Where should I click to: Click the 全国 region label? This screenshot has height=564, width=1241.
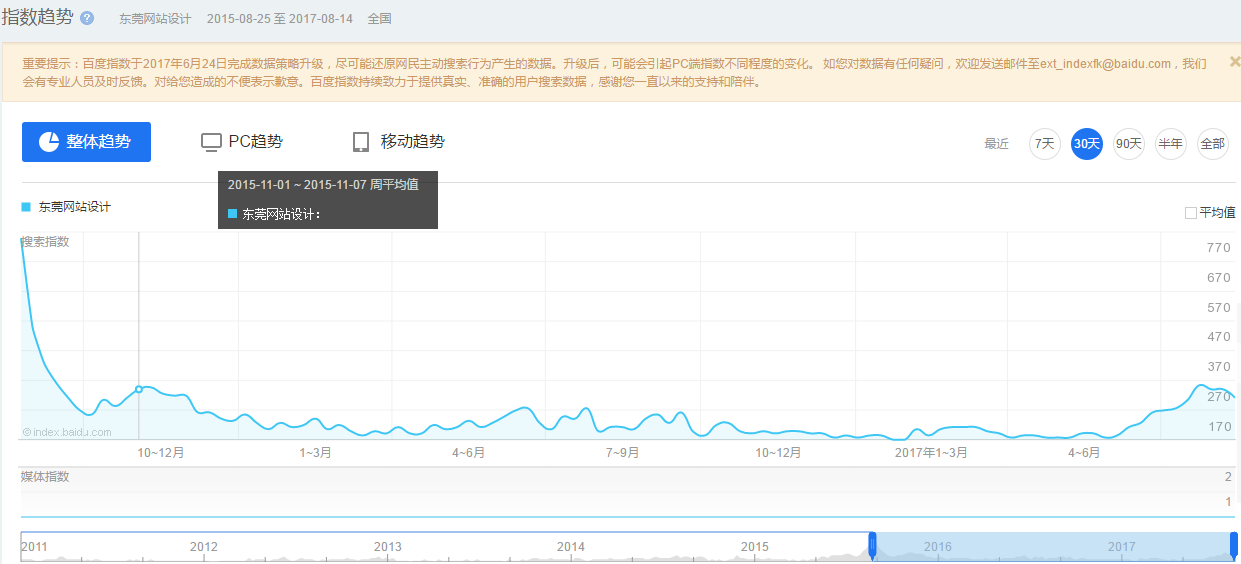pos(380,19)
